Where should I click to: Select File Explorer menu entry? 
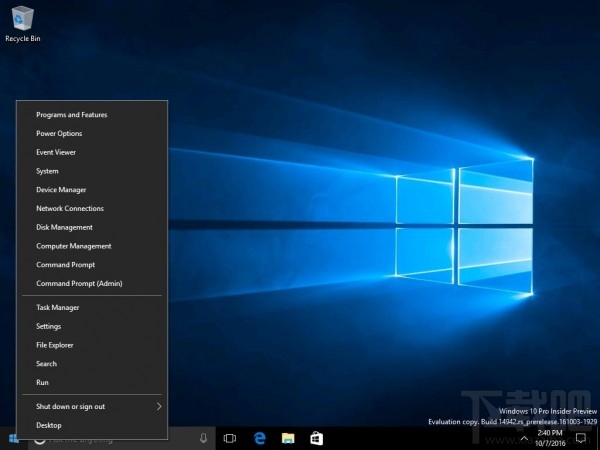(92, 345)
